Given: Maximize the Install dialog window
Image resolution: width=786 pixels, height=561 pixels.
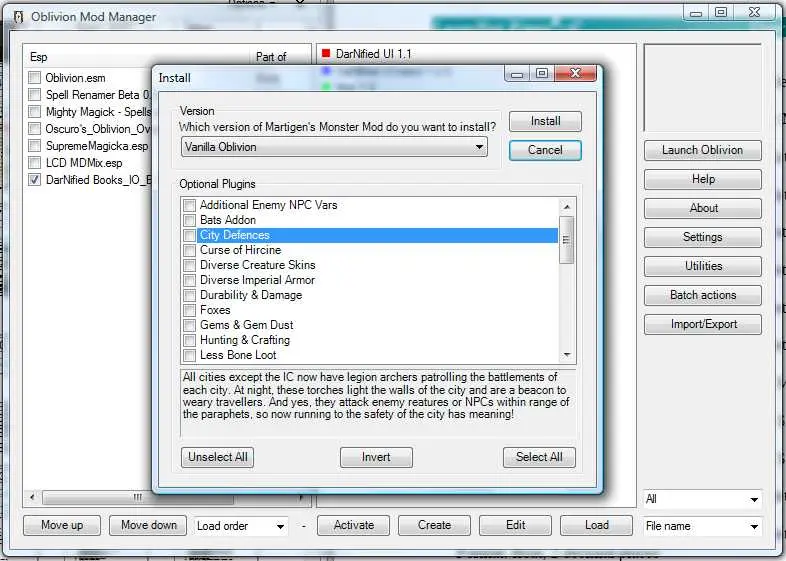Looking at the screenshot, I should coord(542,73).
